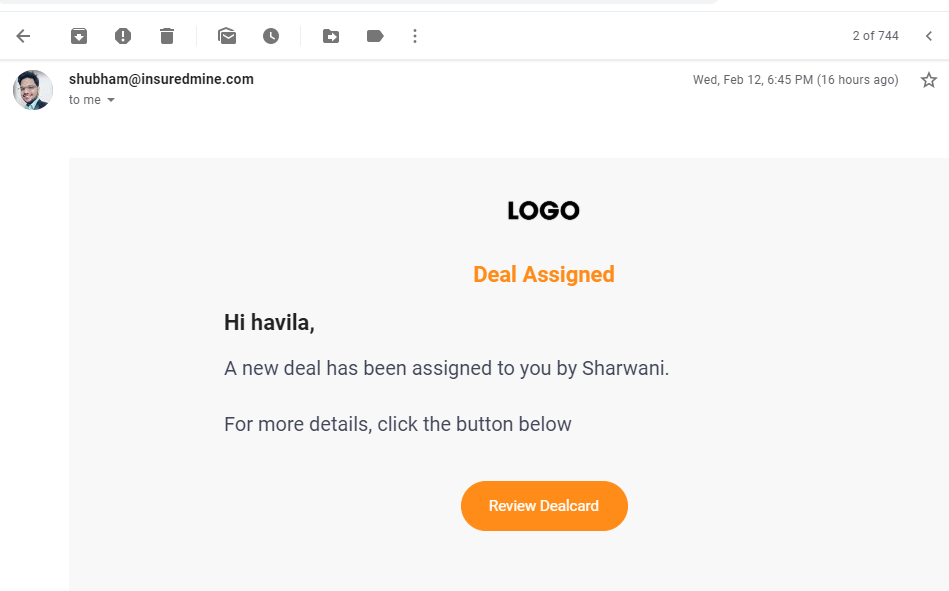Go back to inbox with arrow
The height and width of the screenshot is (591, 949).
[x=23, y=36]
